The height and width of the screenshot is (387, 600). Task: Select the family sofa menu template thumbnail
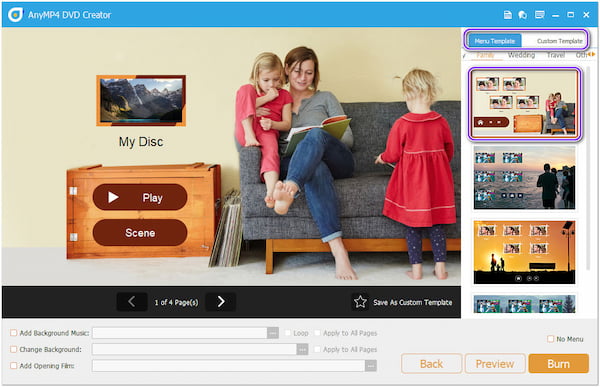point(524,103)
